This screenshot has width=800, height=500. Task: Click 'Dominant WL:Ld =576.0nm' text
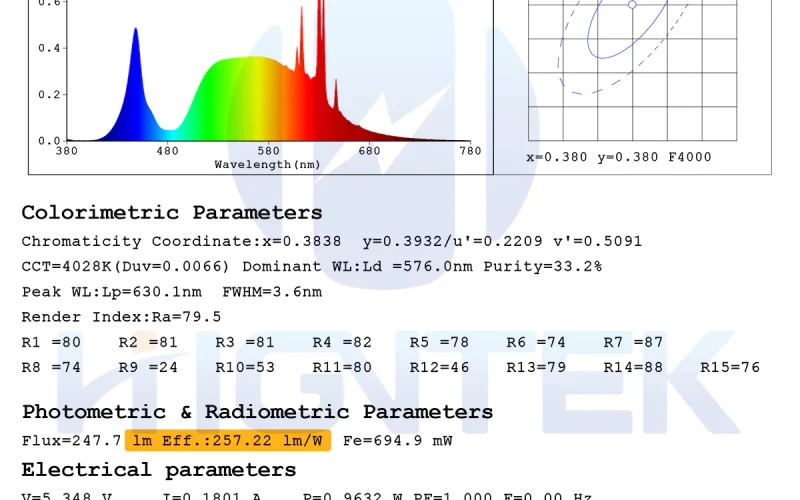click(357, 267)
